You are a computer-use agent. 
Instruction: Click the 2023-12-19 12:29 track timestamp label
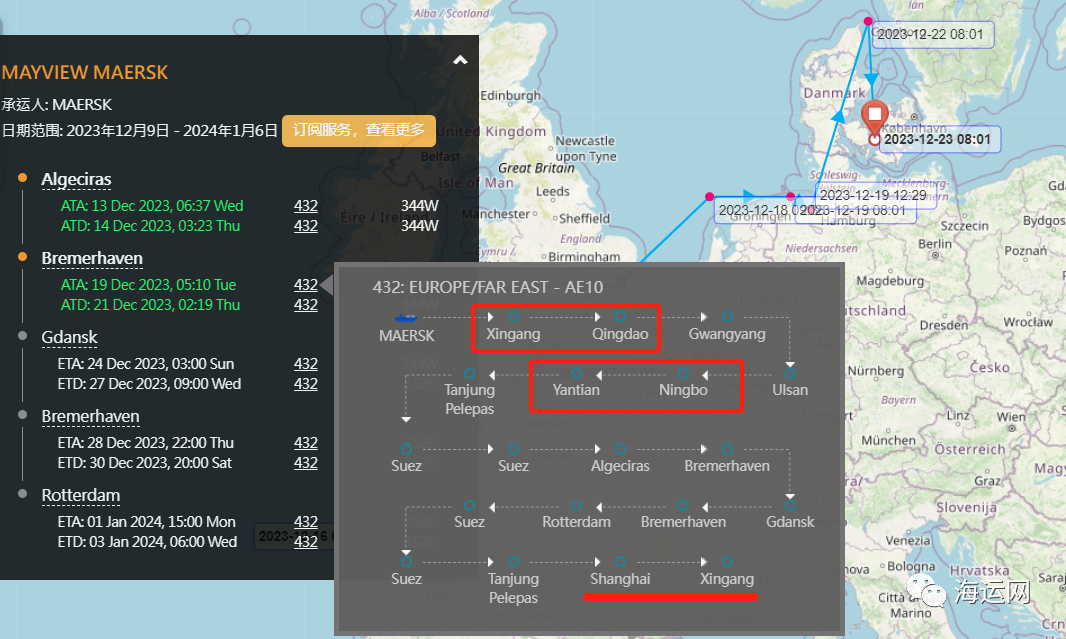874,195
